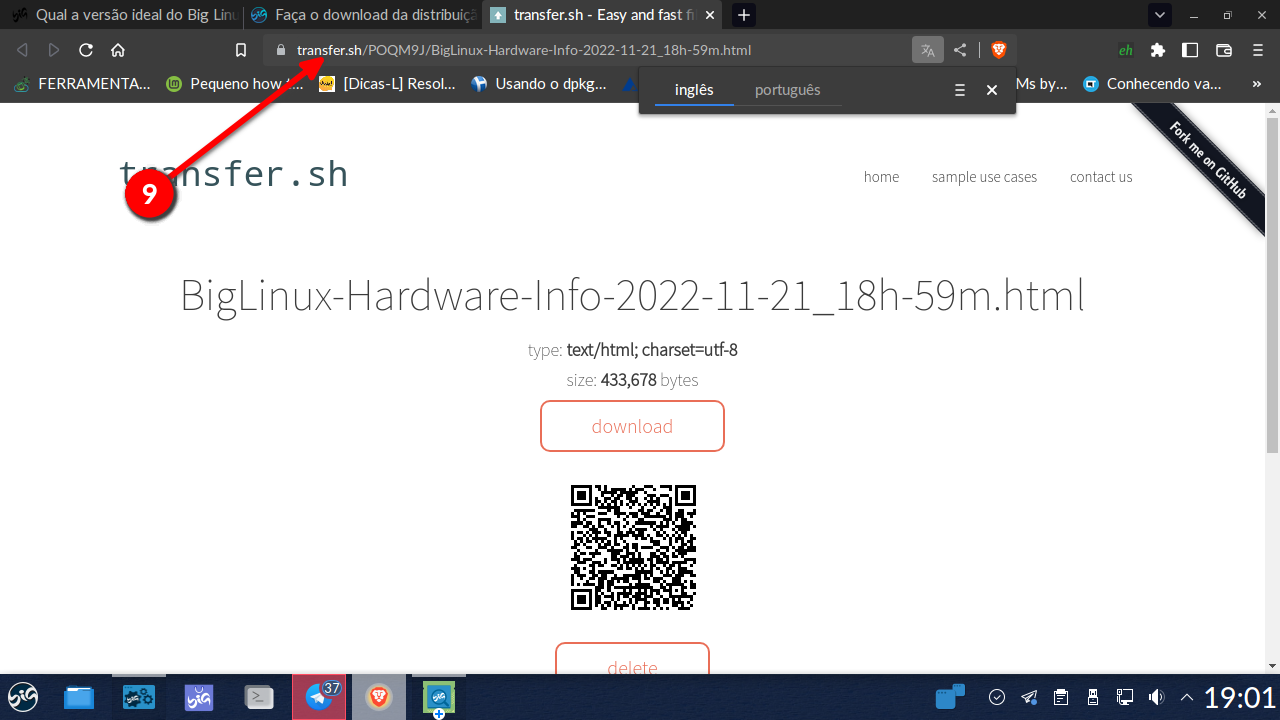Open the tab search dropdown arrow
The height and width of the screenshot is (720, 1280).
coord(1160,15)
